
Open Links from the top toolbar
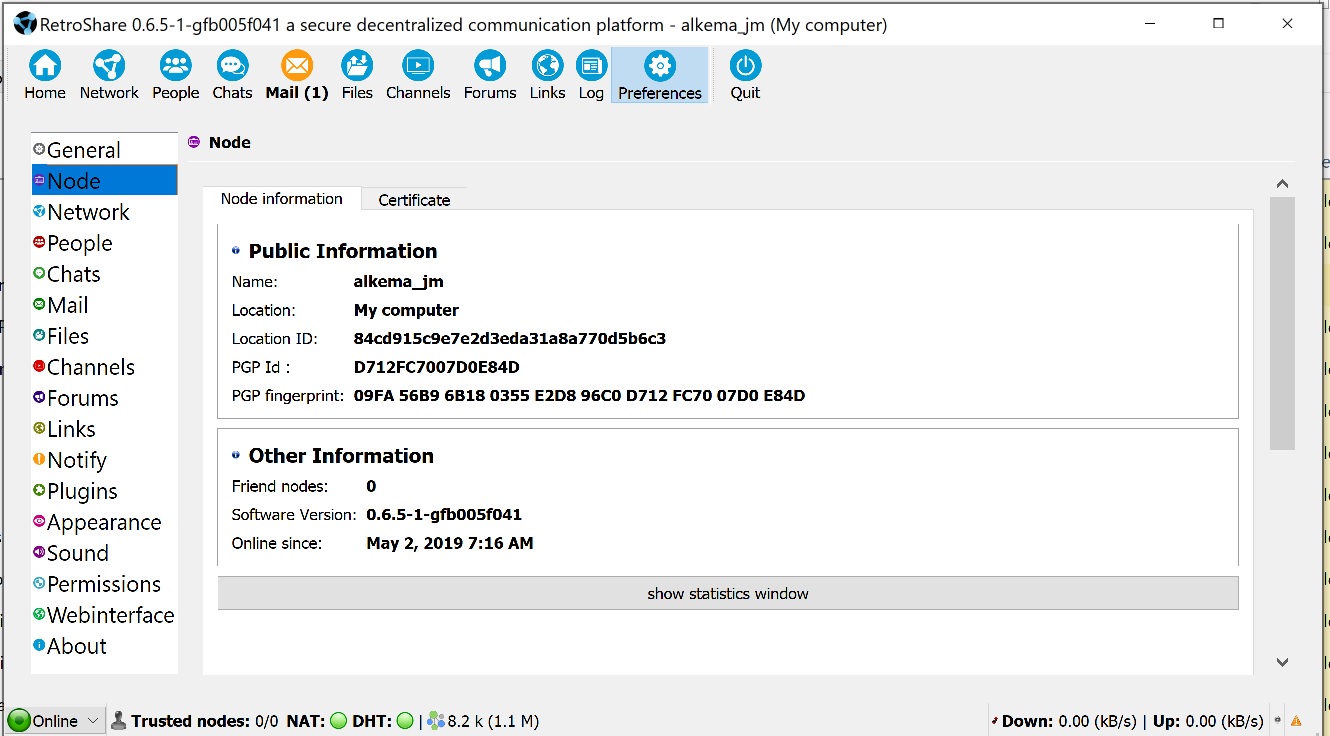(548, 76)
